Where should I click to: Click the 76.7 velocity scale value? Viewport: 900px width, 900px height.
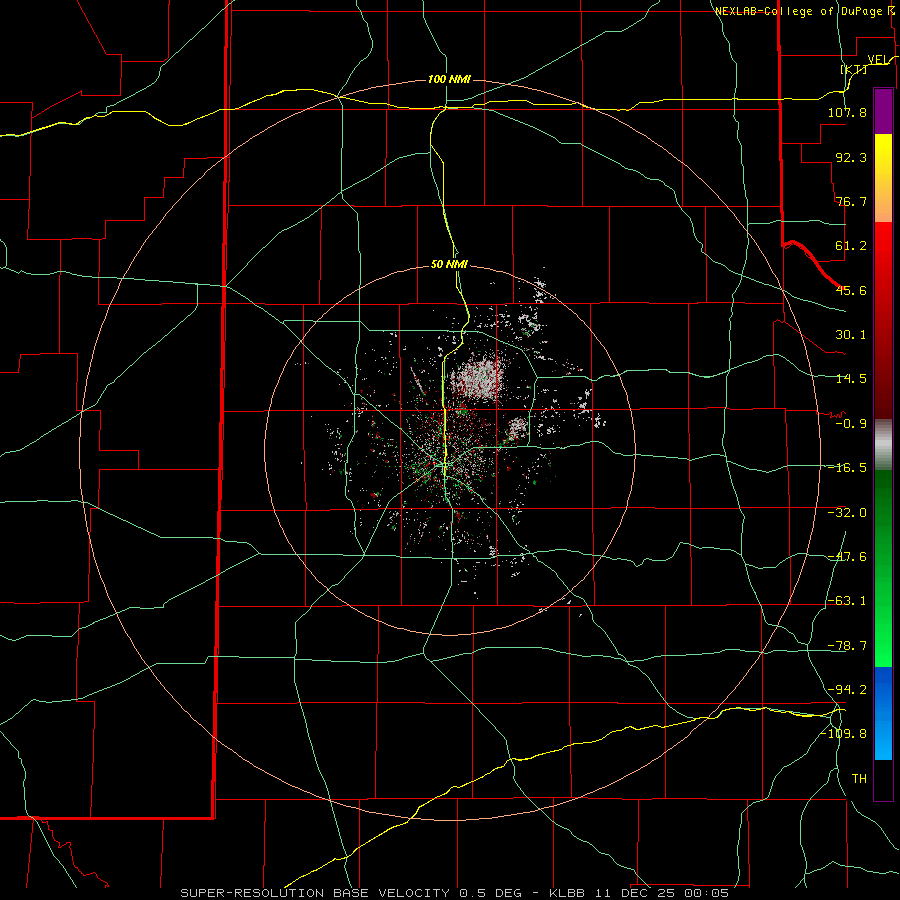coord(851,201)
